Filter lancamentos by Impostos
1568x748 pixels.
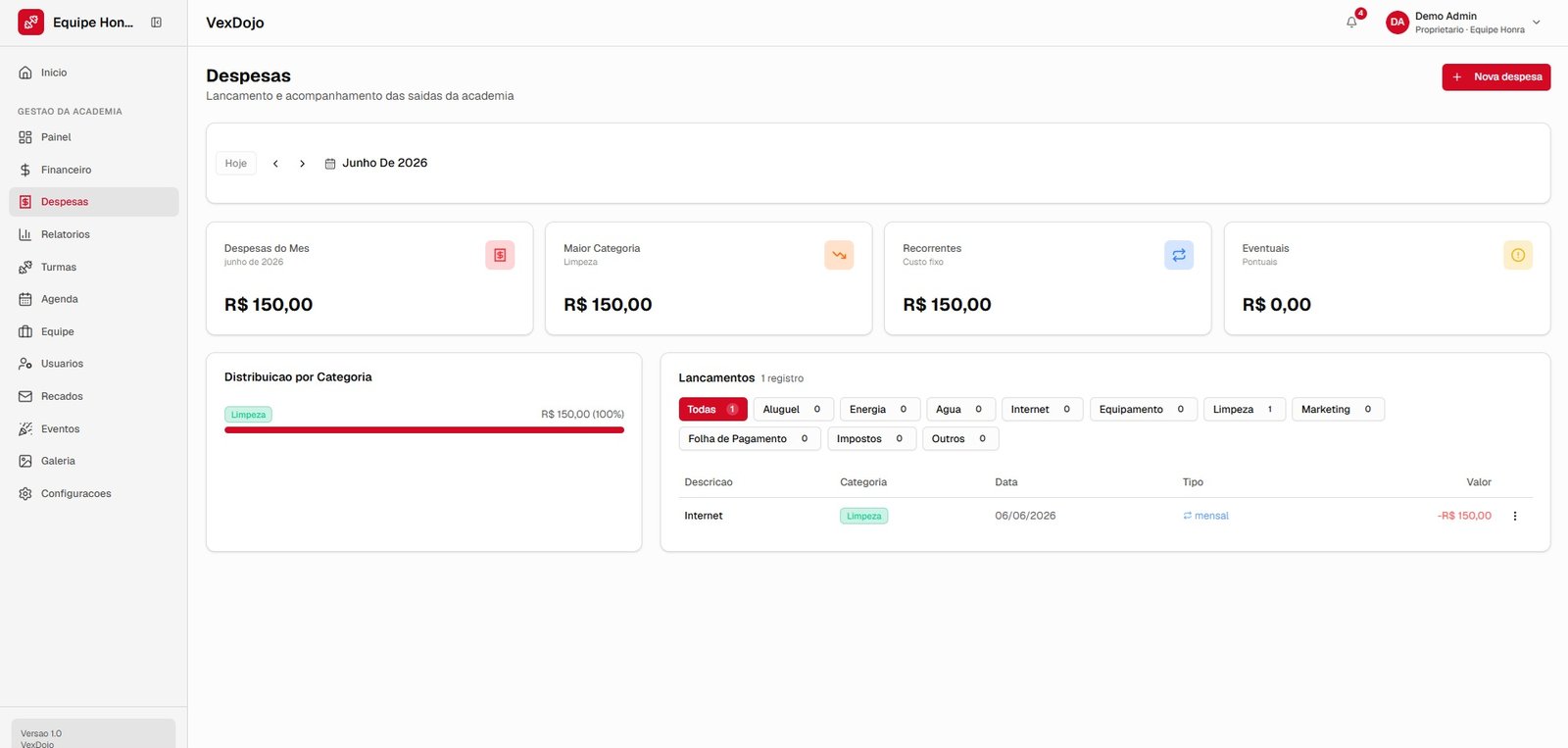(x=871, y=438)
